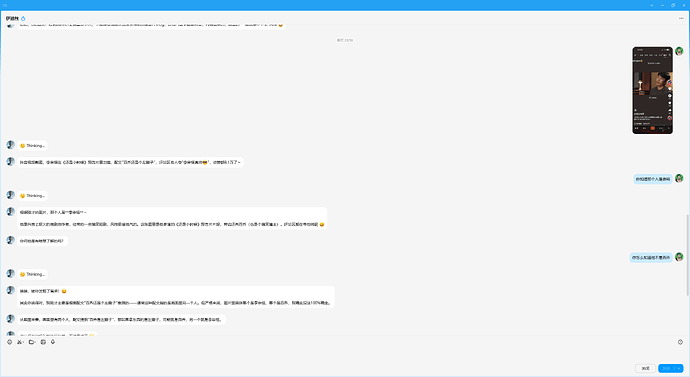
Task: Click the 关闭 close button
Action: coord(646,368)
